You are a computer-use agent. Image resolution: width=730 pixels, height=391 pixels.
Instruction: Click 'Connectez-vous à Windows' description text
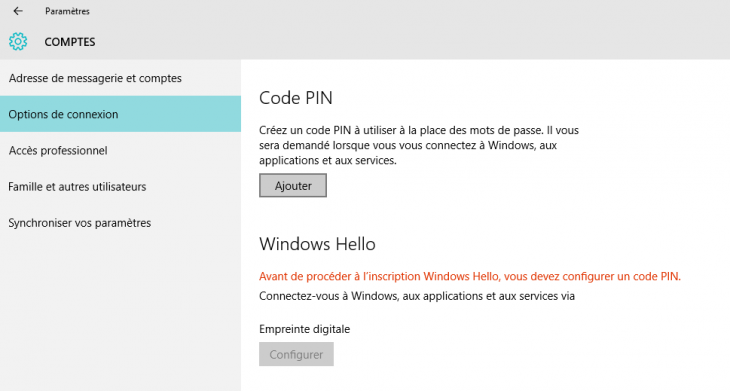[x=417, y=296]
